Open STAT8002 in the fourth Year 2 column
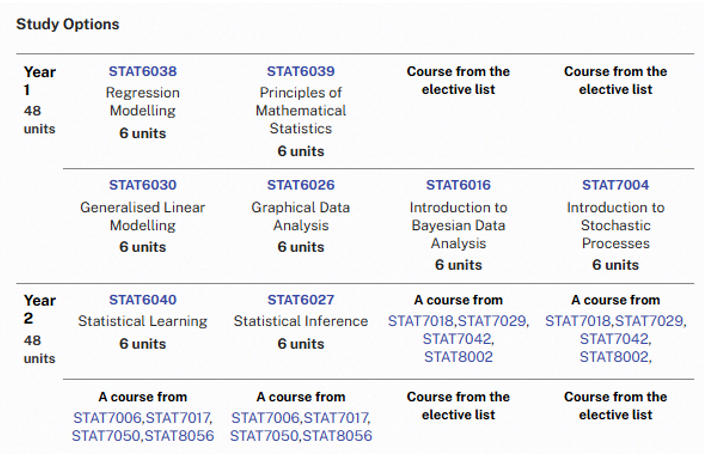The image size is (704, 454). [614, 357]
